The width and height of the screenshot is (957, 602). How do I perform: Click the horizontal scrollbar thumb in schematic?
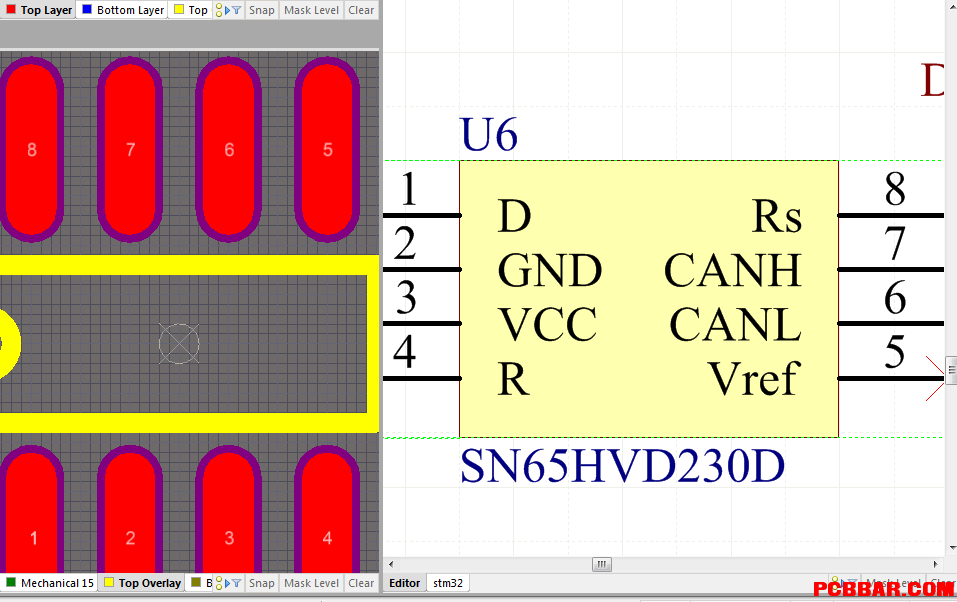click(602, 564)
